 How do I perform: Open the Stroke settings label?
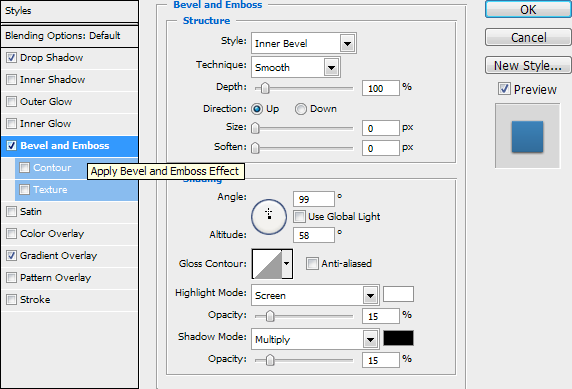point(35,300)
